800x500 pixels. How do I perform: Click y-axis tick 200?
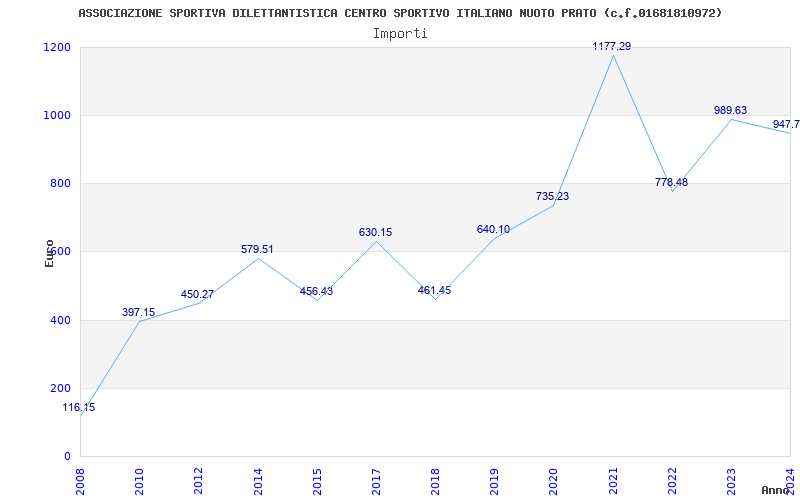pyautogui.click(x=60, y=388)
